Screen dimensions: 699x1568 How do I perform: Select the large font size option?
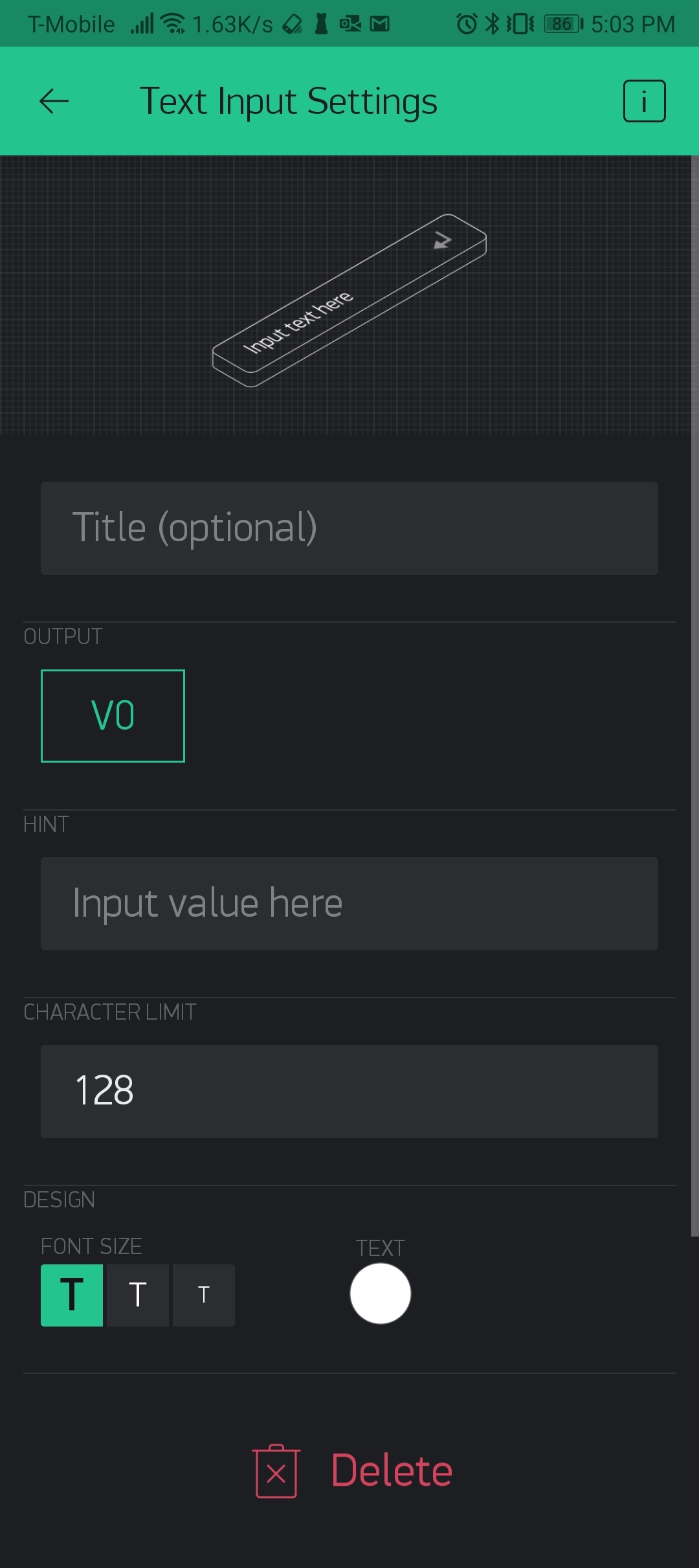(x=72, y=1295)
